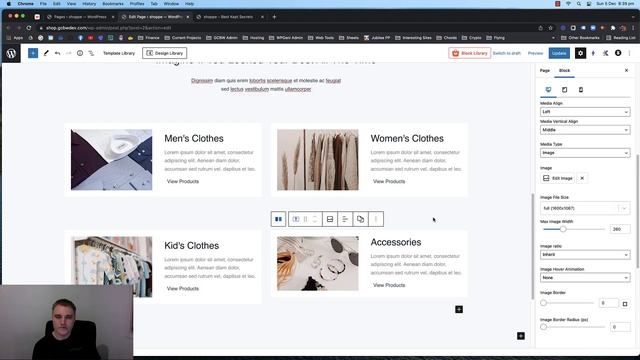
Task: Open the Chrome Bookmarks menu
Action: (113, 4)
